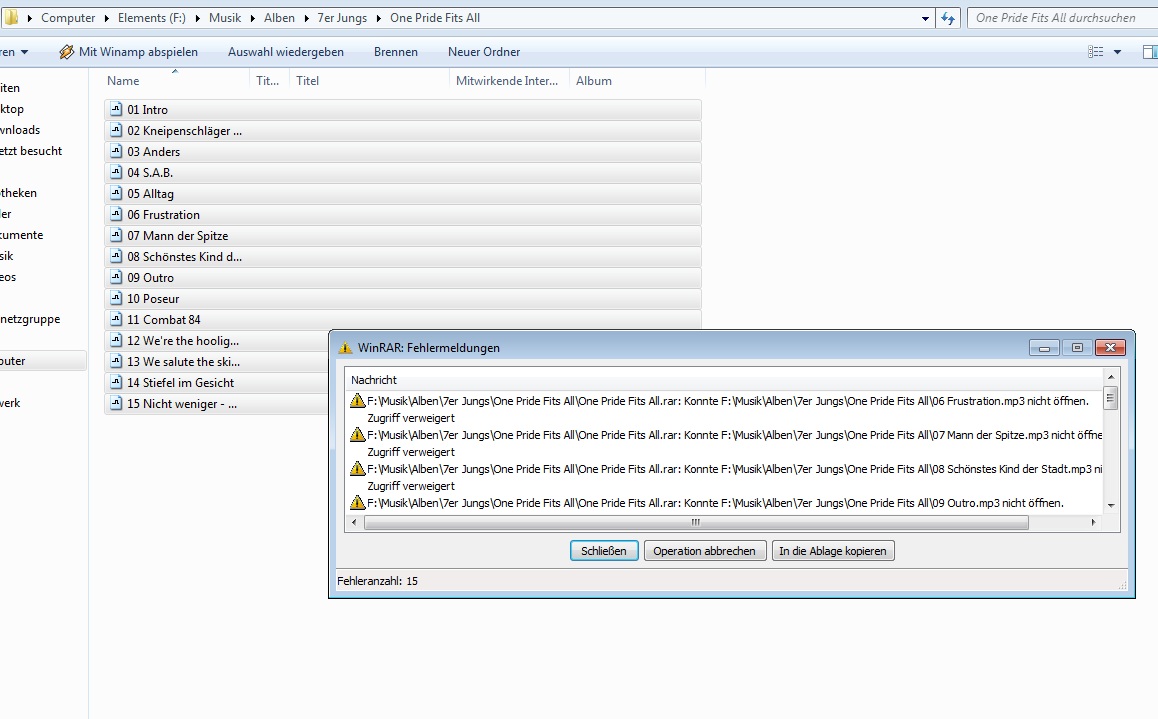Click 'Auswahl wiedergeben' in the toolbar
This screenshot has height=719, width=1158.
pyautogui.click(x=286, y=52)
